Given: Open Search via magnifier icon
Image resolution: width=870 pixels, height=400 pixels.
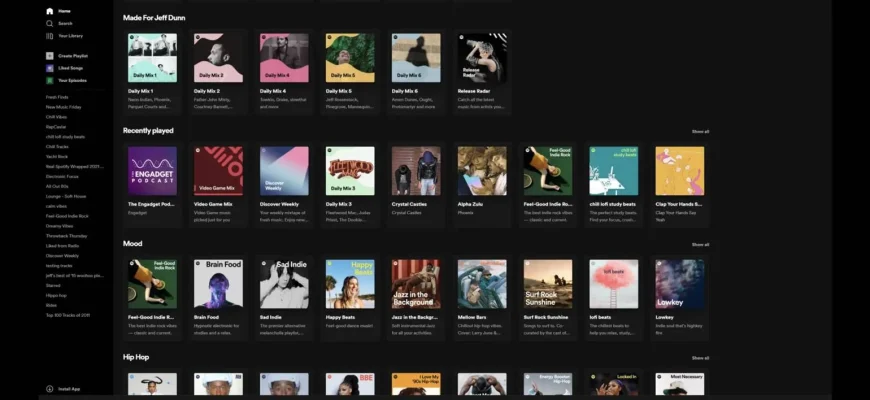Looking at the screenshot, I should pos(49,23).
